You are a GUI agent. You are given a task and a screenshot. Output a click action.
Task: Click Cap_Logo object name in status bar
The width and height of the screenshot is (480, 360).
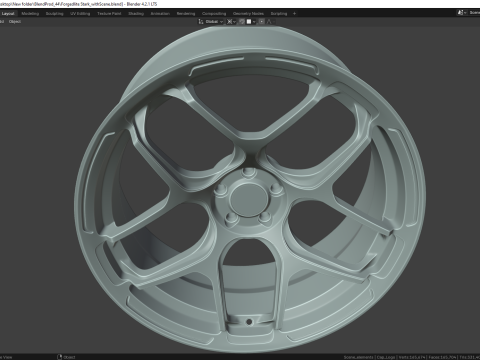(386, 357)
